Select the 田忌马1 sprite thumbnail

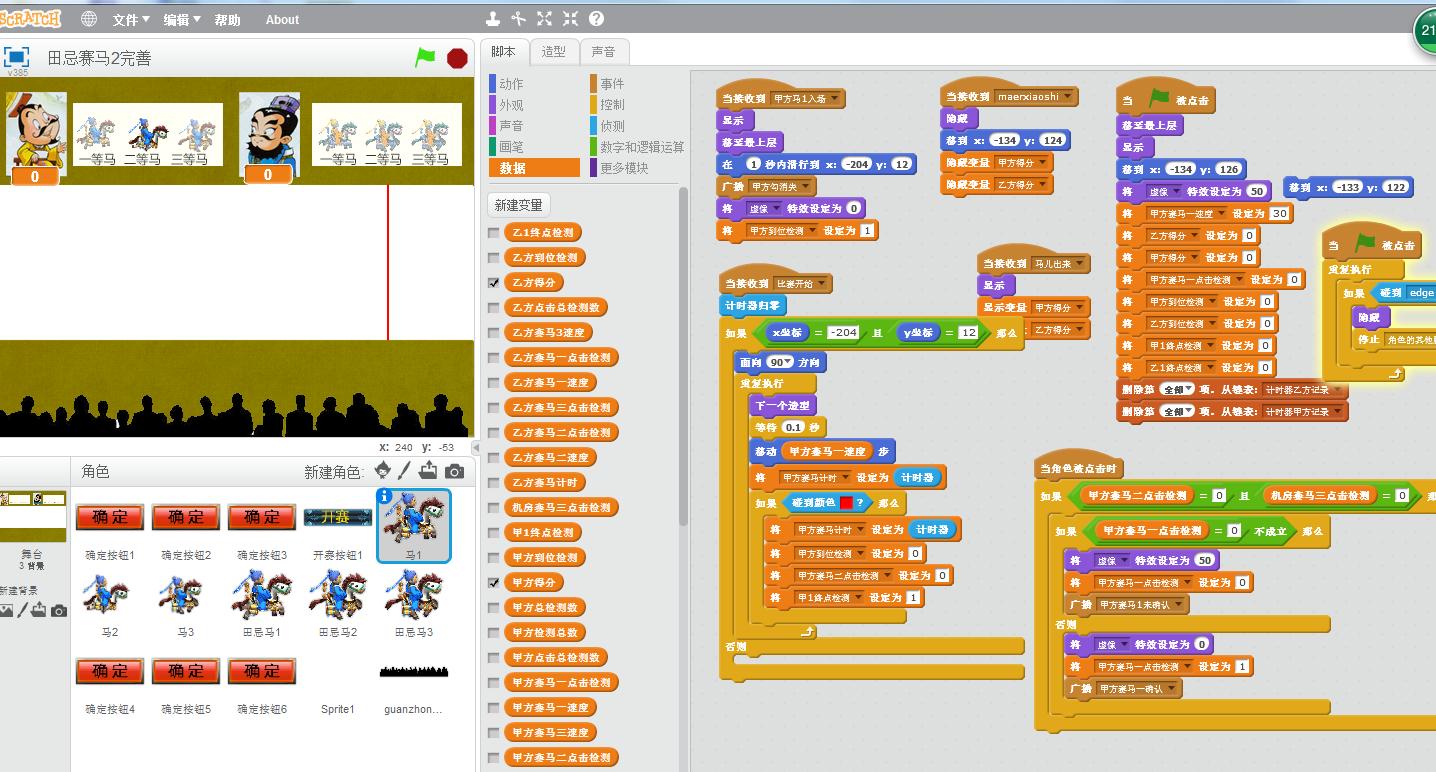[x=262, y=595]
